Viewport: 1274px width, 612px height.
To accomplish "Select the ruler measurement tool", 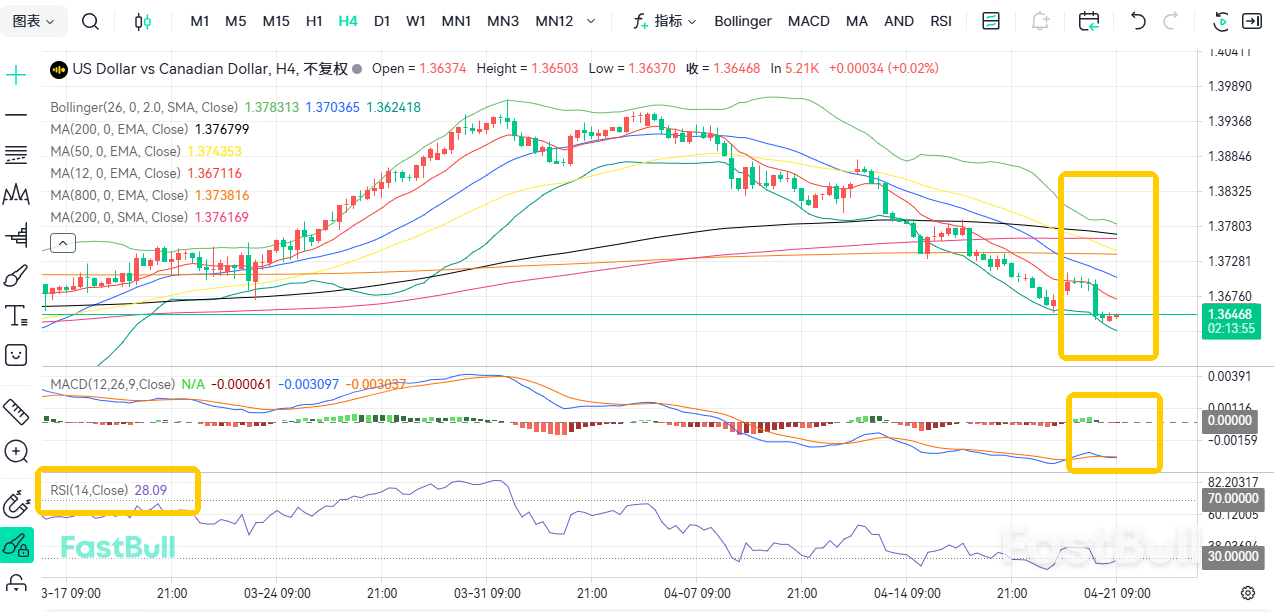I will 16,411.
